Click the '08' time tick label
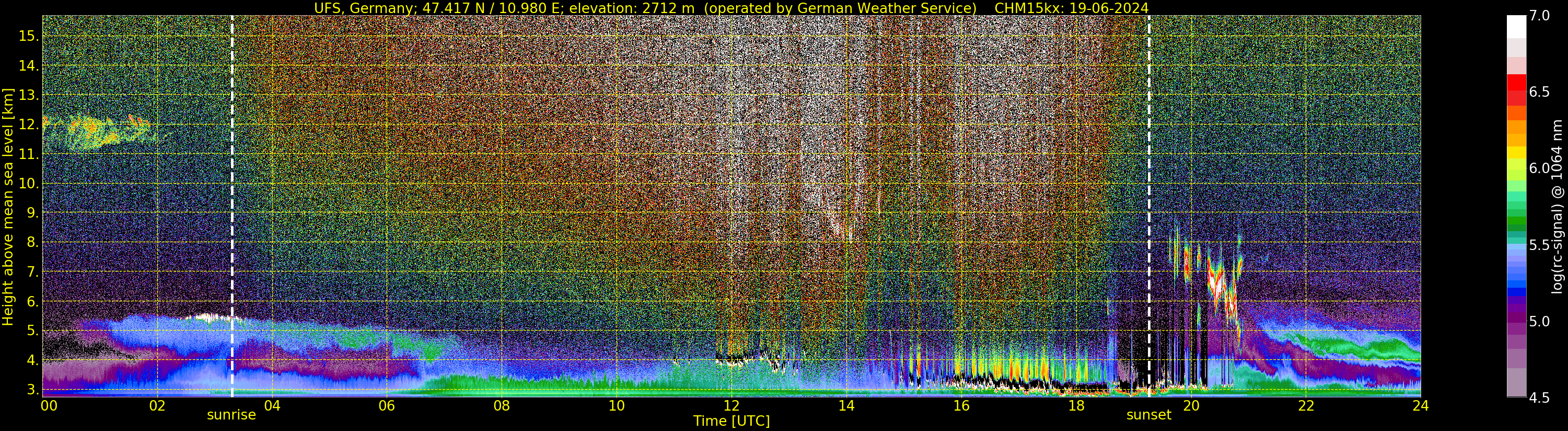The height and width of the screenshot is (431, 1568). click(x=502, y=406)
